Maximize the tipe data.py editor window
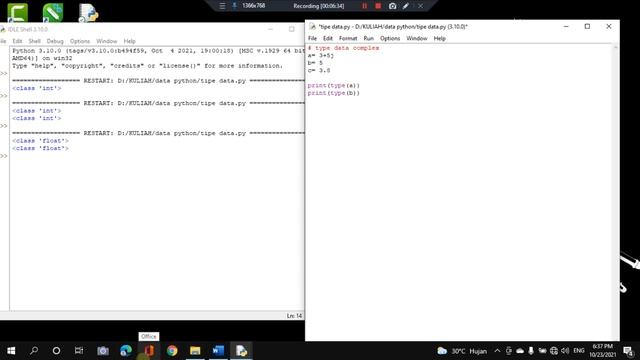This screenshot has width=640, height=360. pyautogui.click(x=587, y=27)
